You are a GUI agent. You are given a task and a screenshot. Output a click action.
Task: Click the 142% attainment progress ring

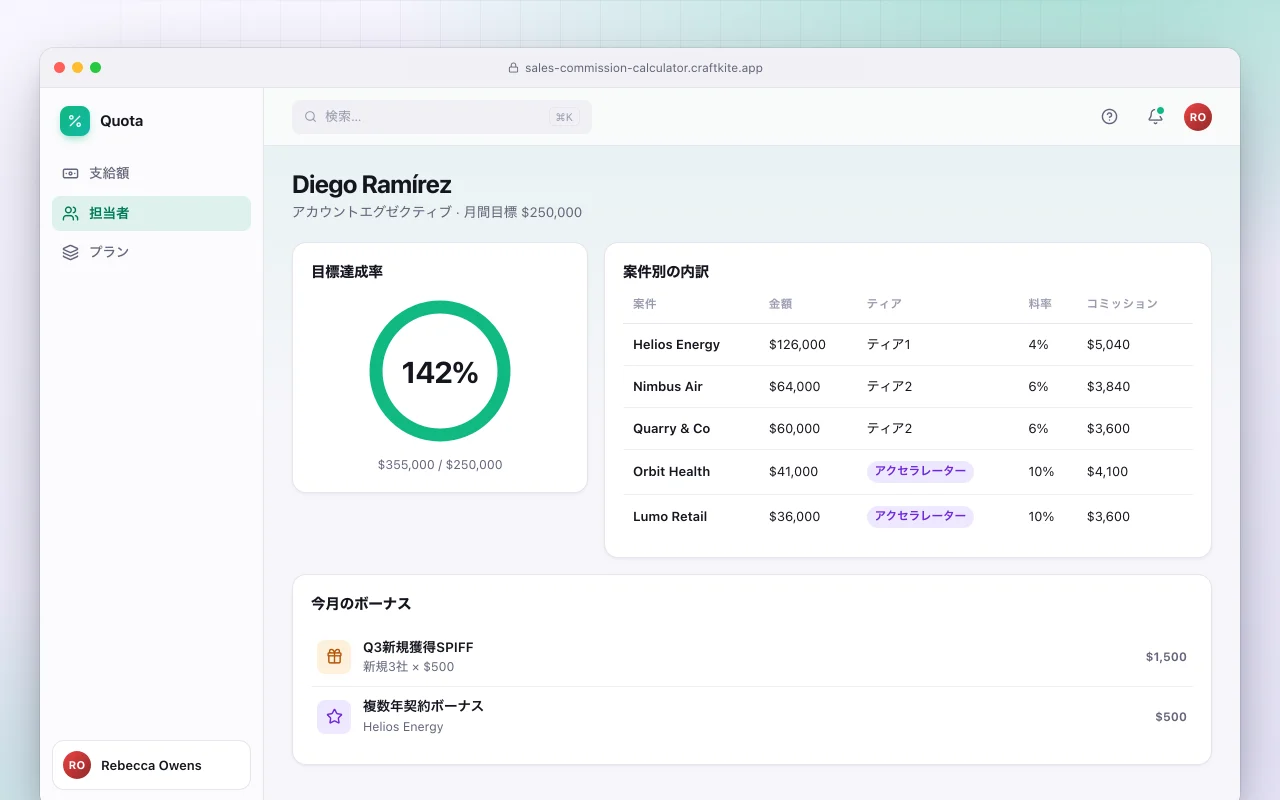[440, 372]
